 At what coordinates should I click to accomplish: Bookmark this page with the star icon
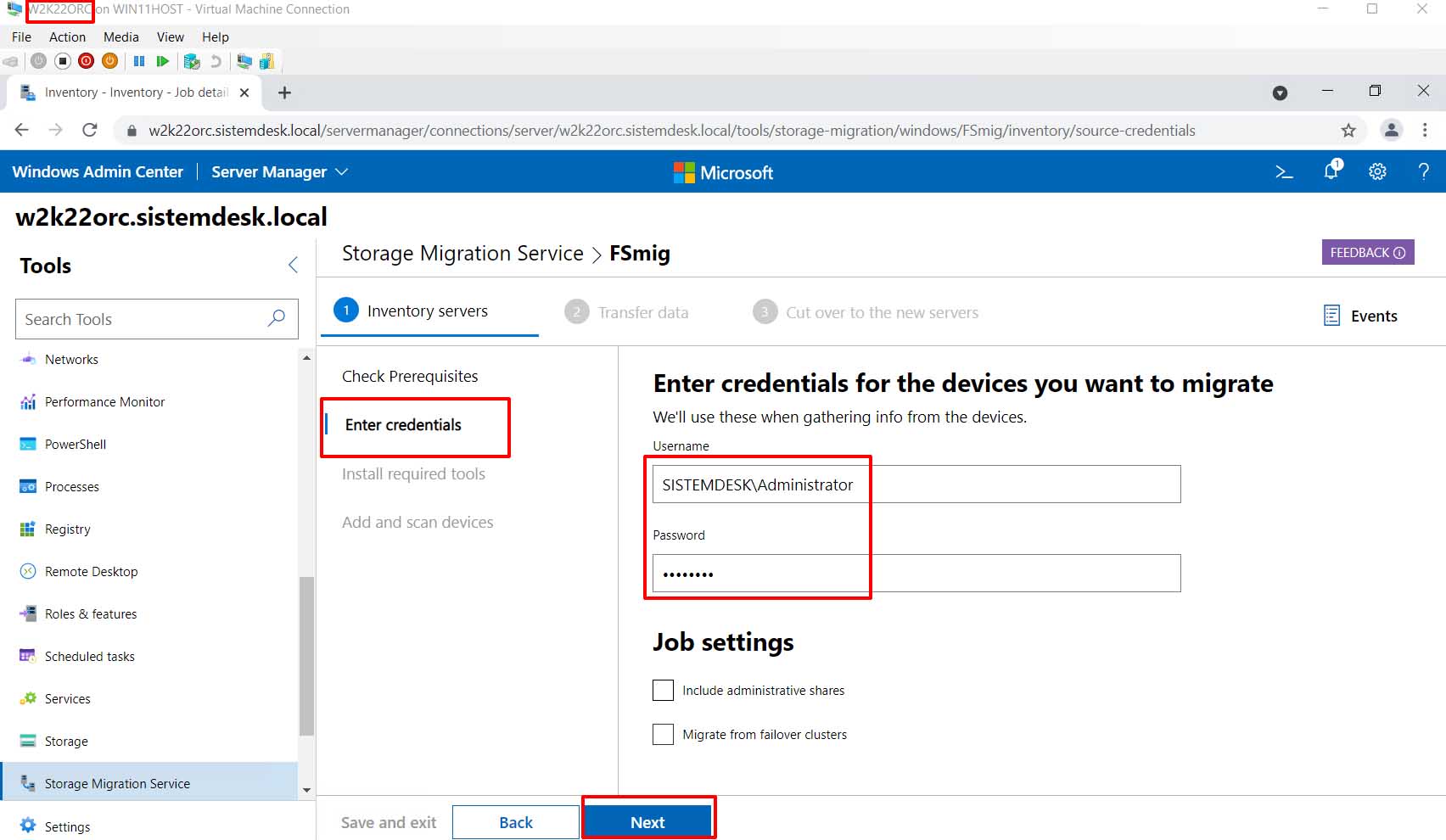(x=1348, y=131)
